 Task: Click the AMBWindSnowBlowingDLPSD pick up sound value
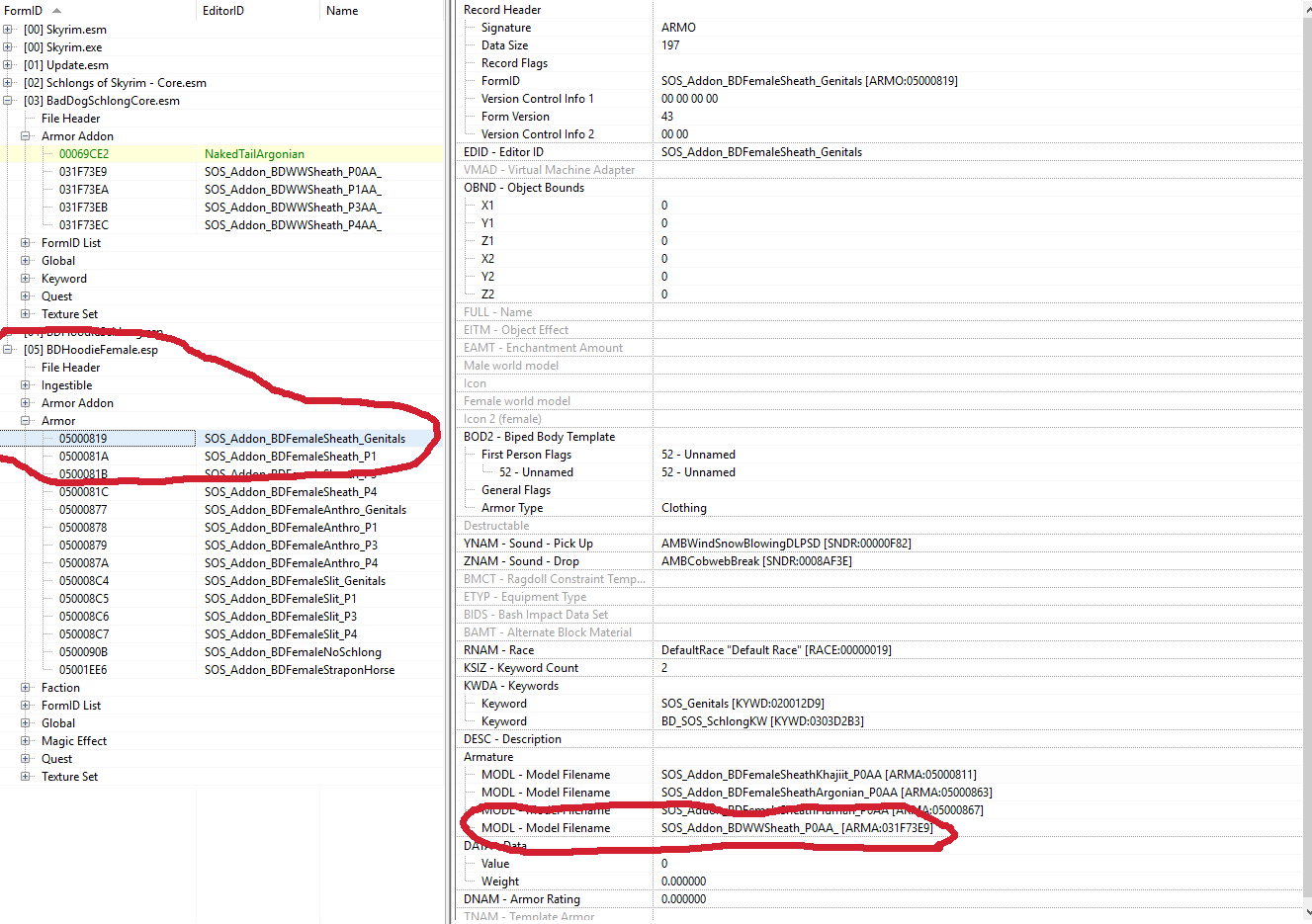[786, 544]
